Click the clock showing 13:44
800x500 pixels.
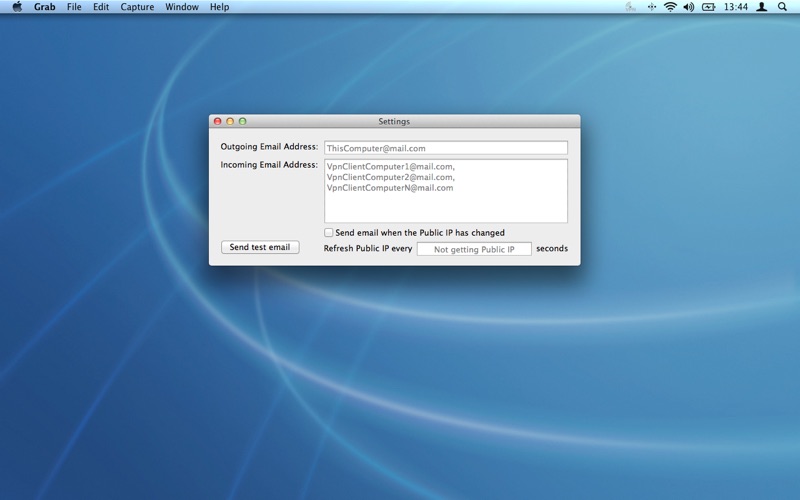point(735,7)
